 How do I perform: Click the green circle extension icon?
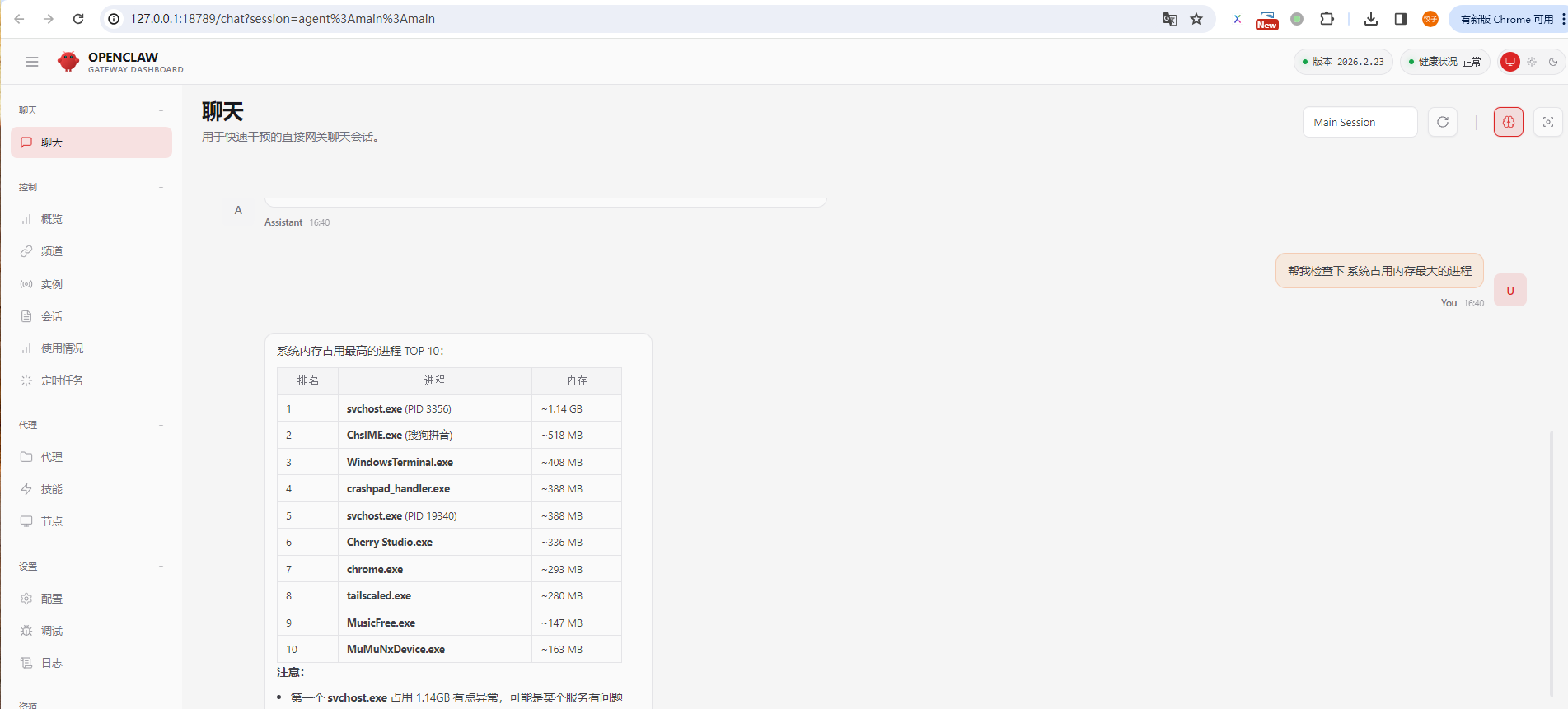[x=1297, y=19]
